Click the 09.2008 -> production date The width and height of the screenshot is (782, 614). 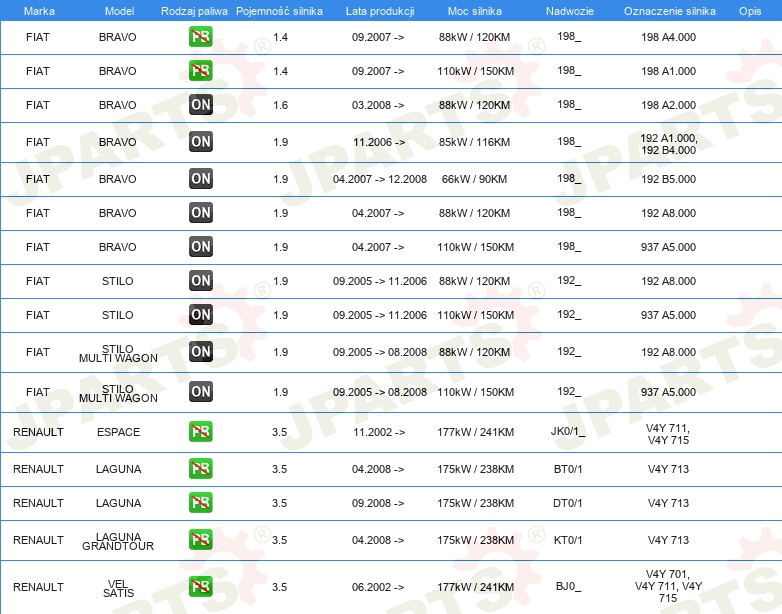pyautogui.click(x=378, y=503)
